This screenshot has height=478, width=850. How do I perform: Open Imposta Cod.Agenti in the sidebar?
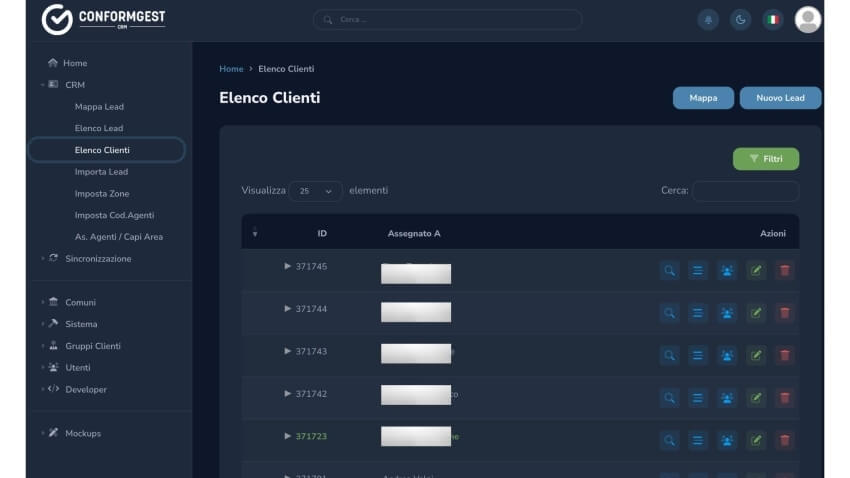(114, 215)
